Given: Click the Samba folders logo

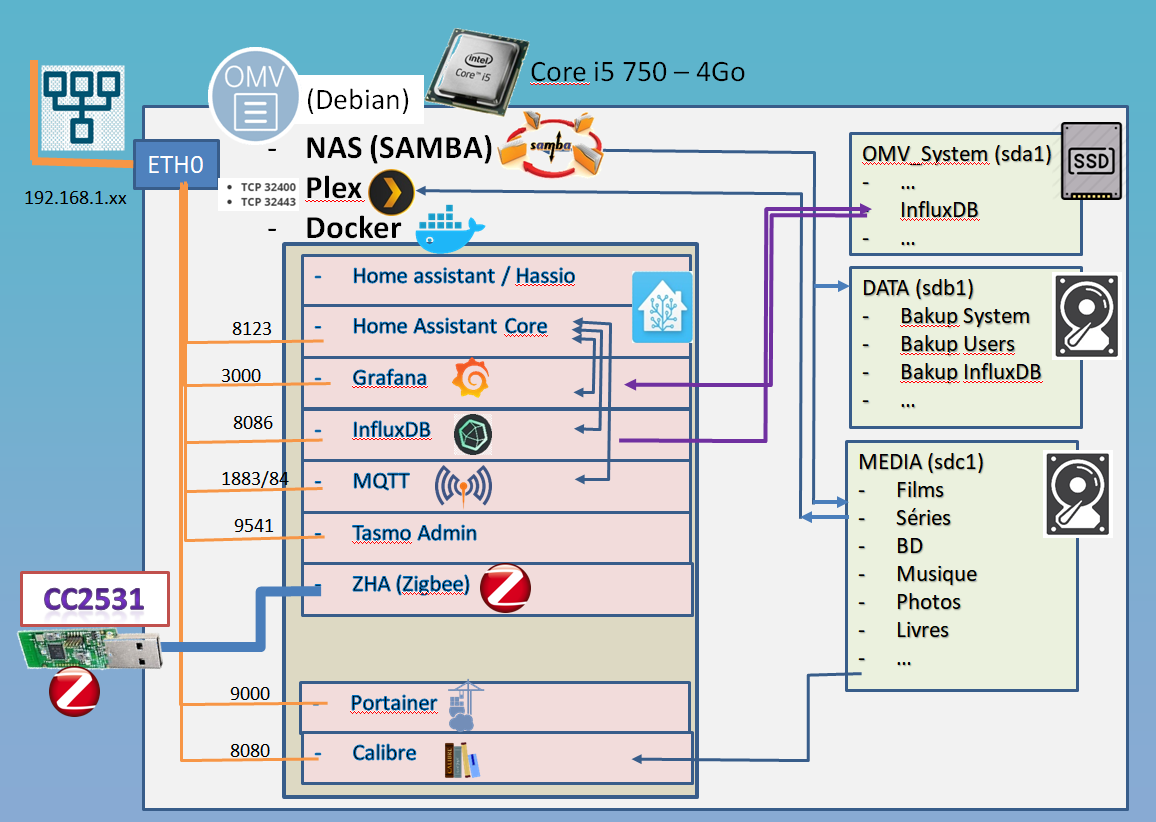Looking at the screenshot, I should 551,145.
